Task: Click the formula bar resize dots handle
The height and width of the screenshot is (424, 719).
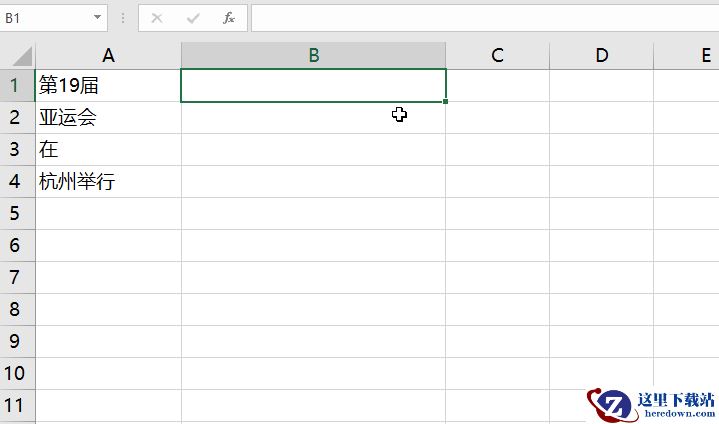Action: pos(123,18)
